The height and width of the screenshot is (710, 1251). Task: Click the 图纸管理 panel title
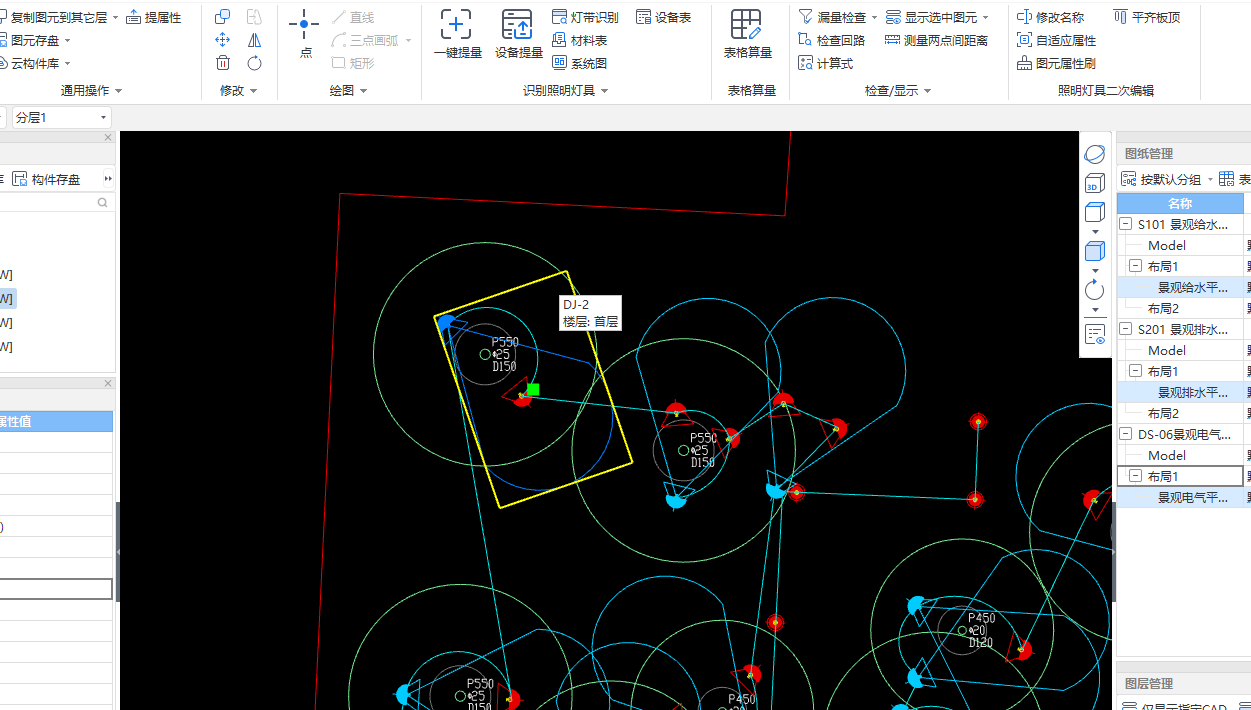point(1148,154)
